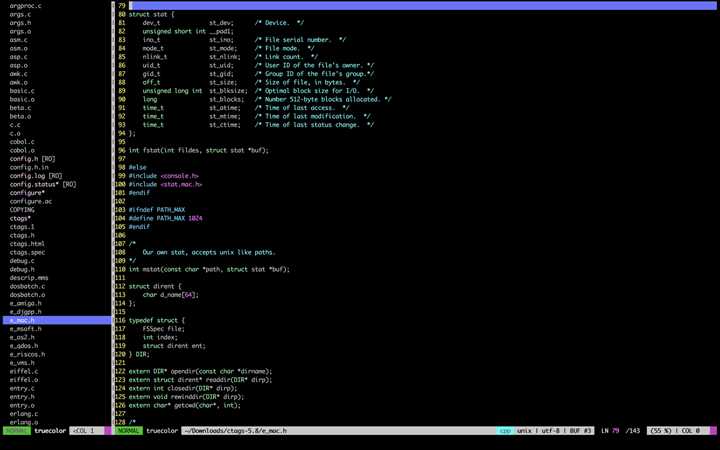The image size is (720, 450).
Task: Open dosbatch.c in the file browser
Action: (x=27, y=286)
